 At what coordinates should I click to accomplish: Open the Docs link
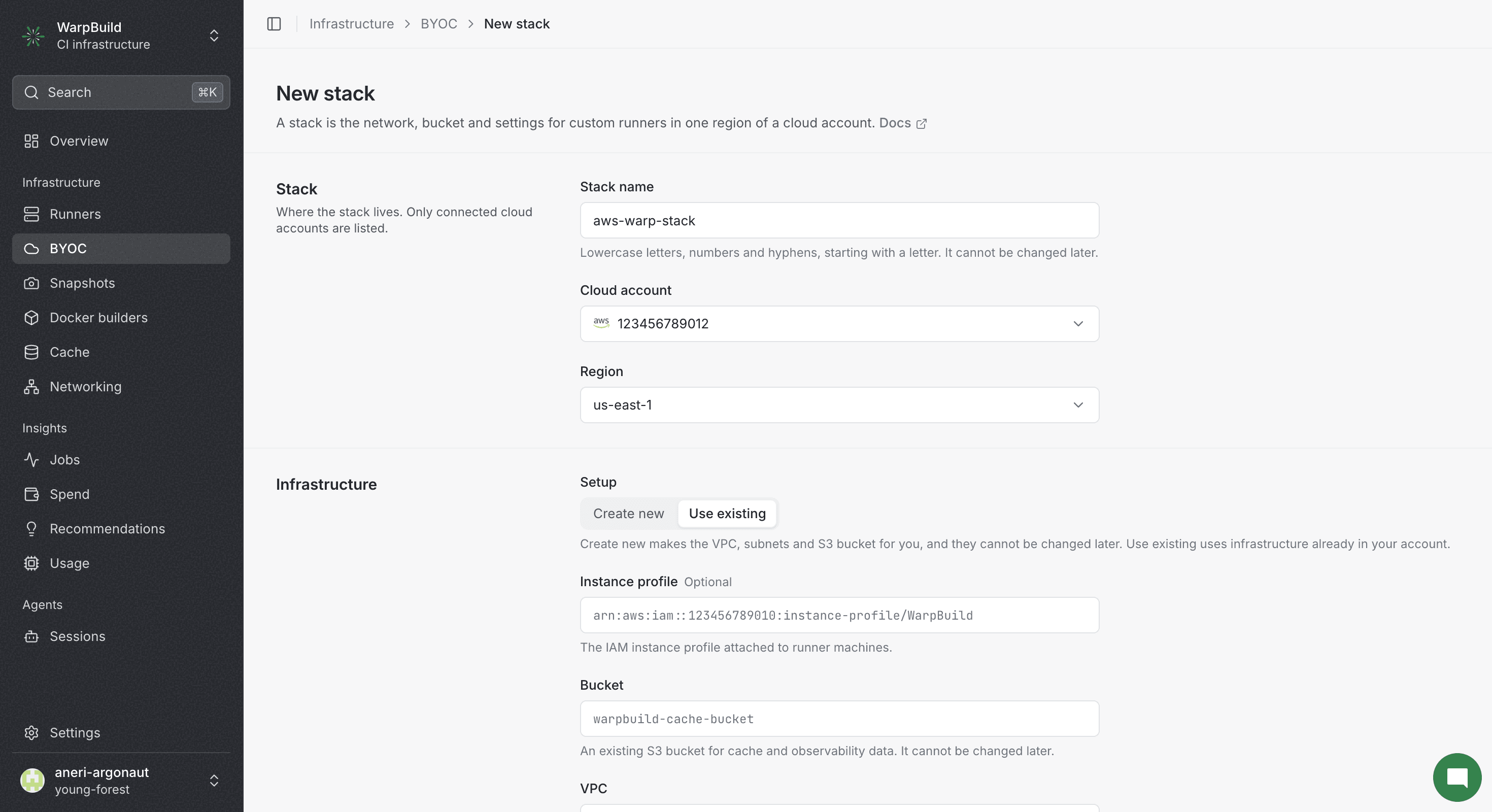pos(903,123)
